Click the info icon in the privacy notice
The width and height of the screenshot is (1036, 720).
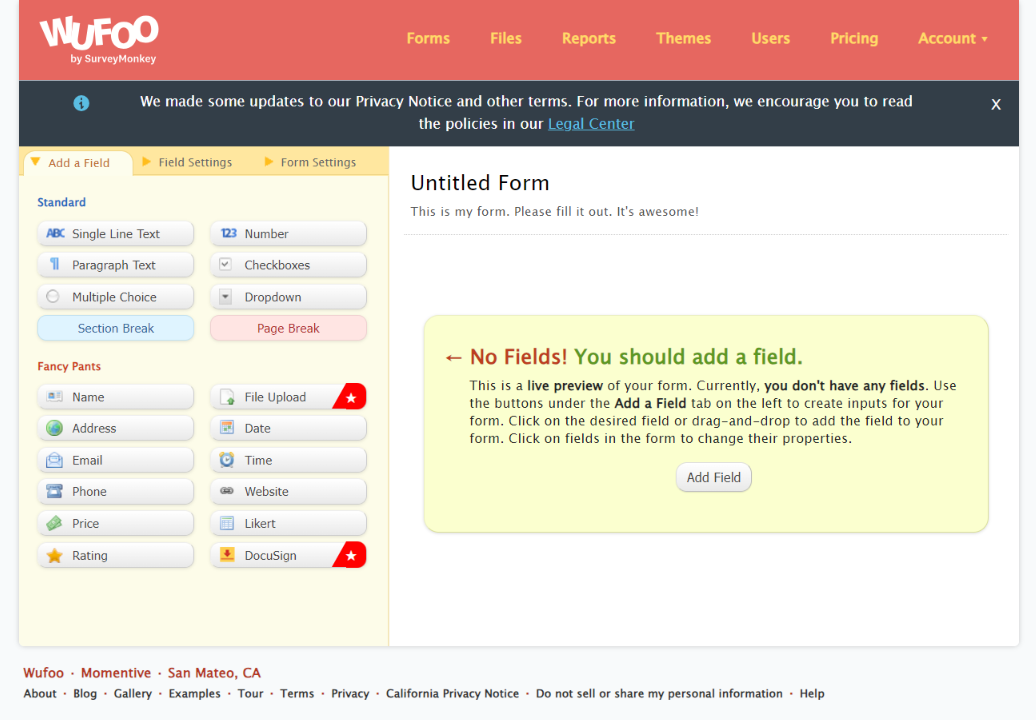pos(81,103)
